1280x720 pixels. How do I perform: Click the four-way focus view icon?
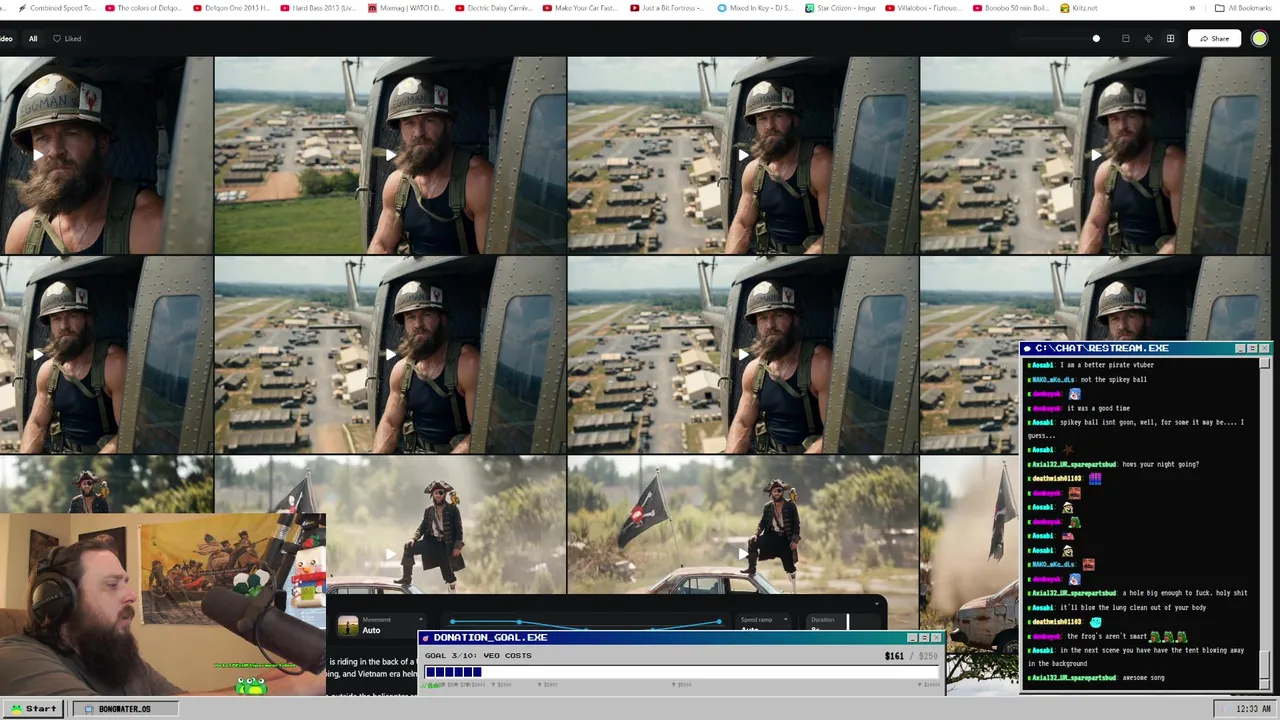coord(1148,39)
